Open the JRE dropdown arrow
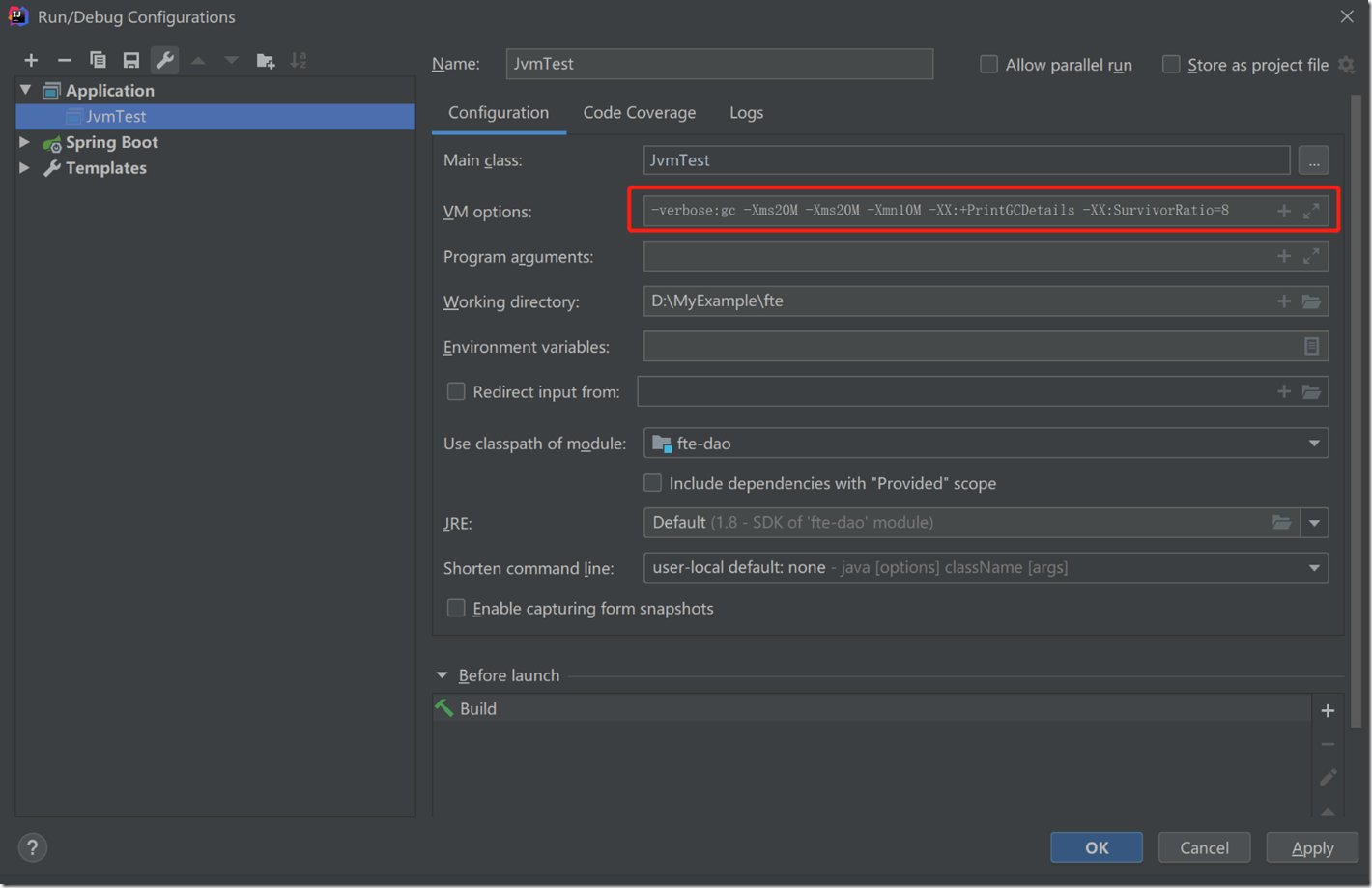 (x=1314, y=523)
